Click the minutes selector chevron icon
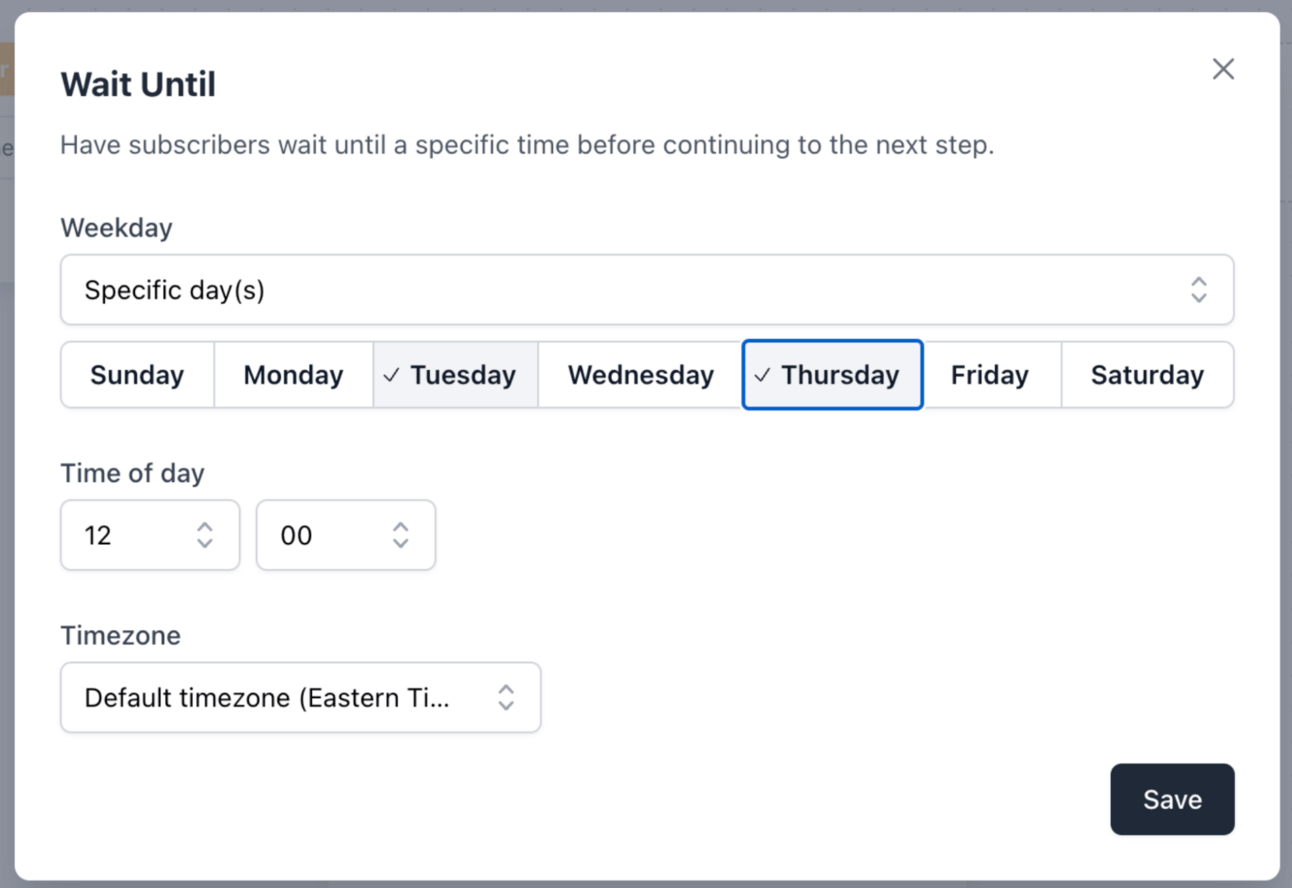The height and width of the screenshot is (888, 1292). (401, 535)
